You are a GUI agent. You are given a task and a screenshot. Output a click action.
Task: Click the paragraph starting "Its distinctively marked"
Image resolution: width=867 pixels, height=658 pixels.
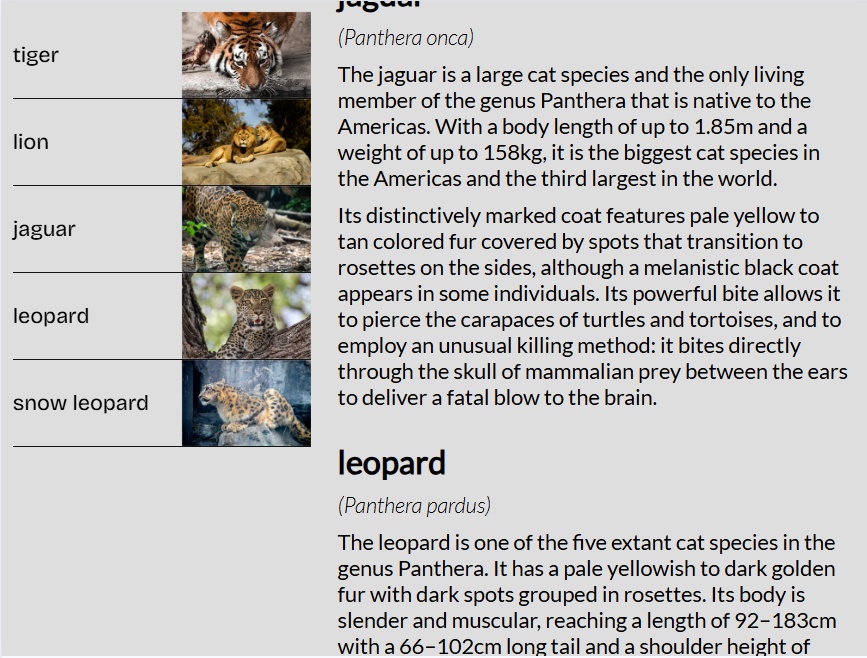pyautogui.click(x=590, y=306)
